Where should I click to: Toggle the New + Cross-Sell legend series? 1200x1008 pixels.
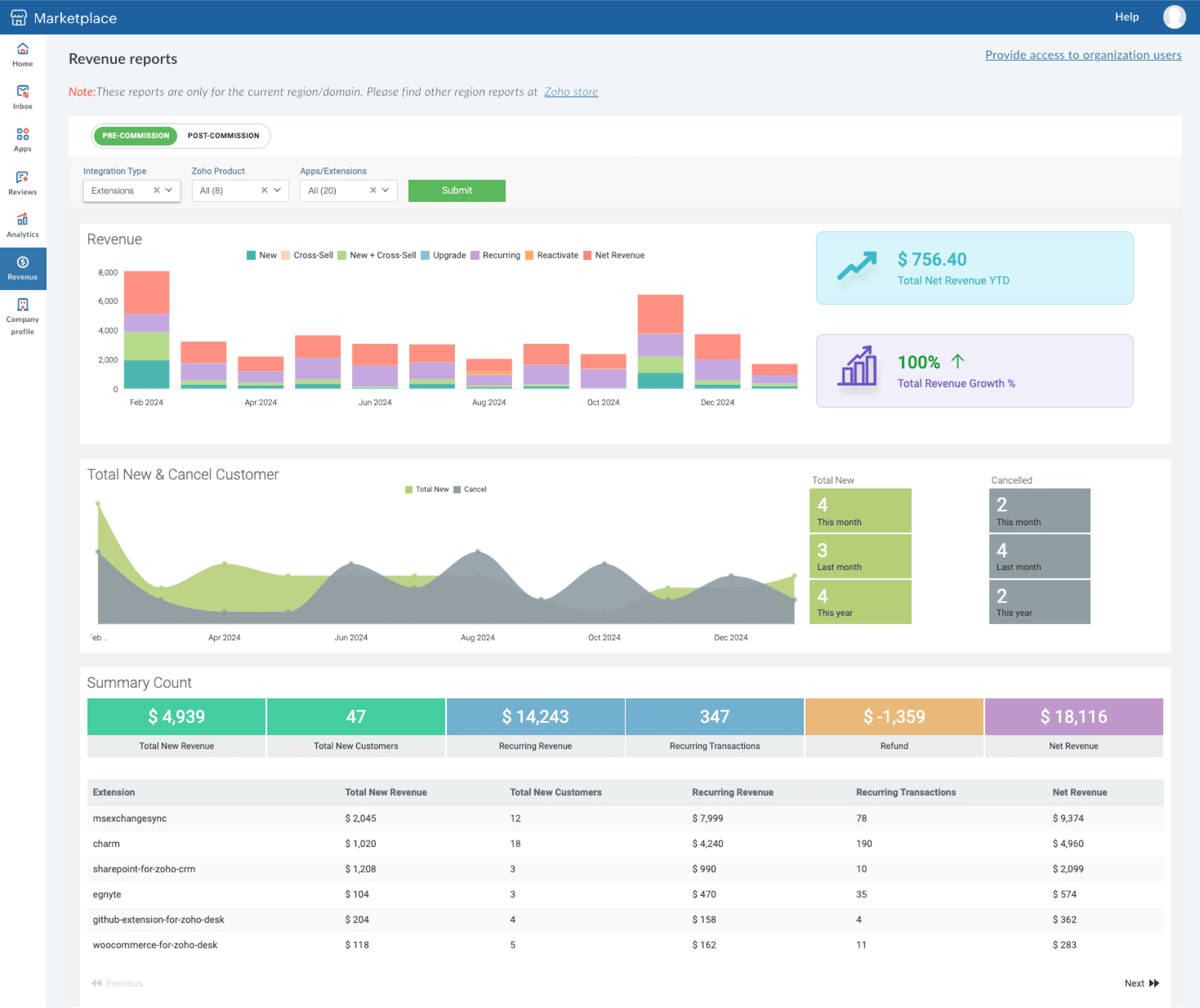pyautogui.click(x=377, y=255)
